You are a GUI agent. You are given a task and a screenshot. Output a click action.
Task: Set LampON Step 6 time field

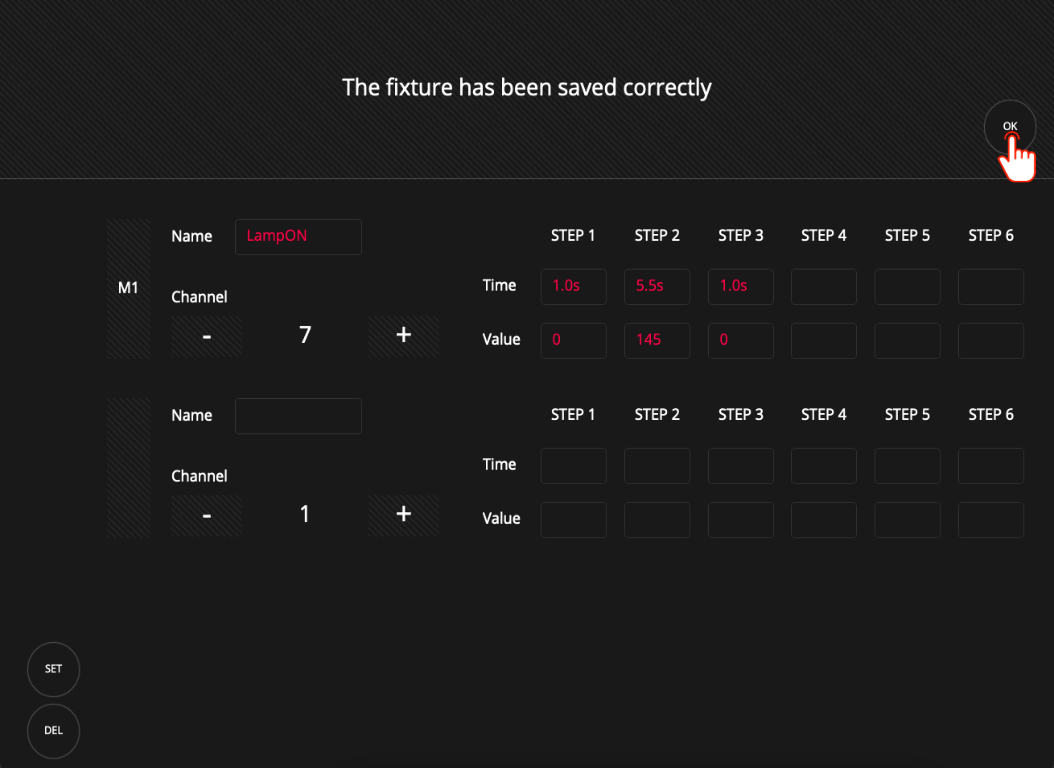991,286
